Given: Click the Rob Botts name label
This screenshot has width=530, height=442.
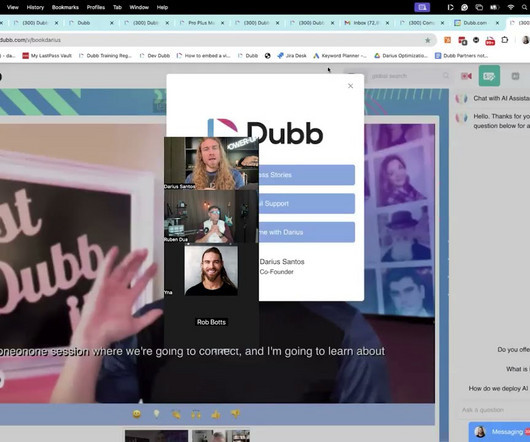Looking at the screenshot, I should coord(211,322).
